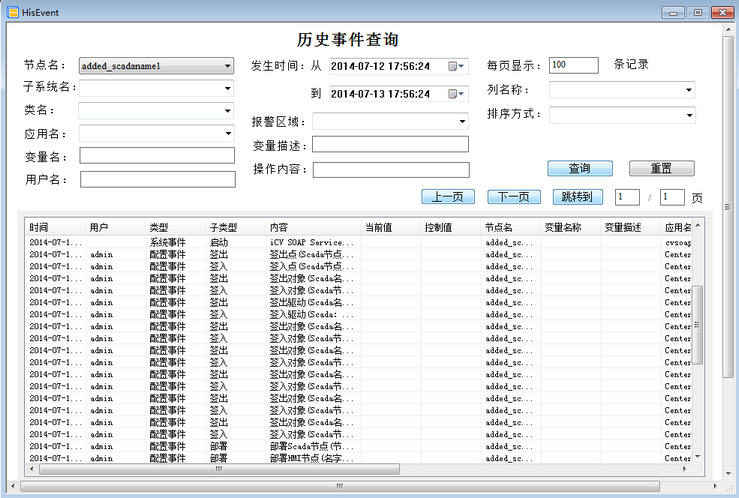This screenshot has width=739, height=498.
Task: Click the 类型 column header
Action: pyautogui.click(x=176, y=228)
